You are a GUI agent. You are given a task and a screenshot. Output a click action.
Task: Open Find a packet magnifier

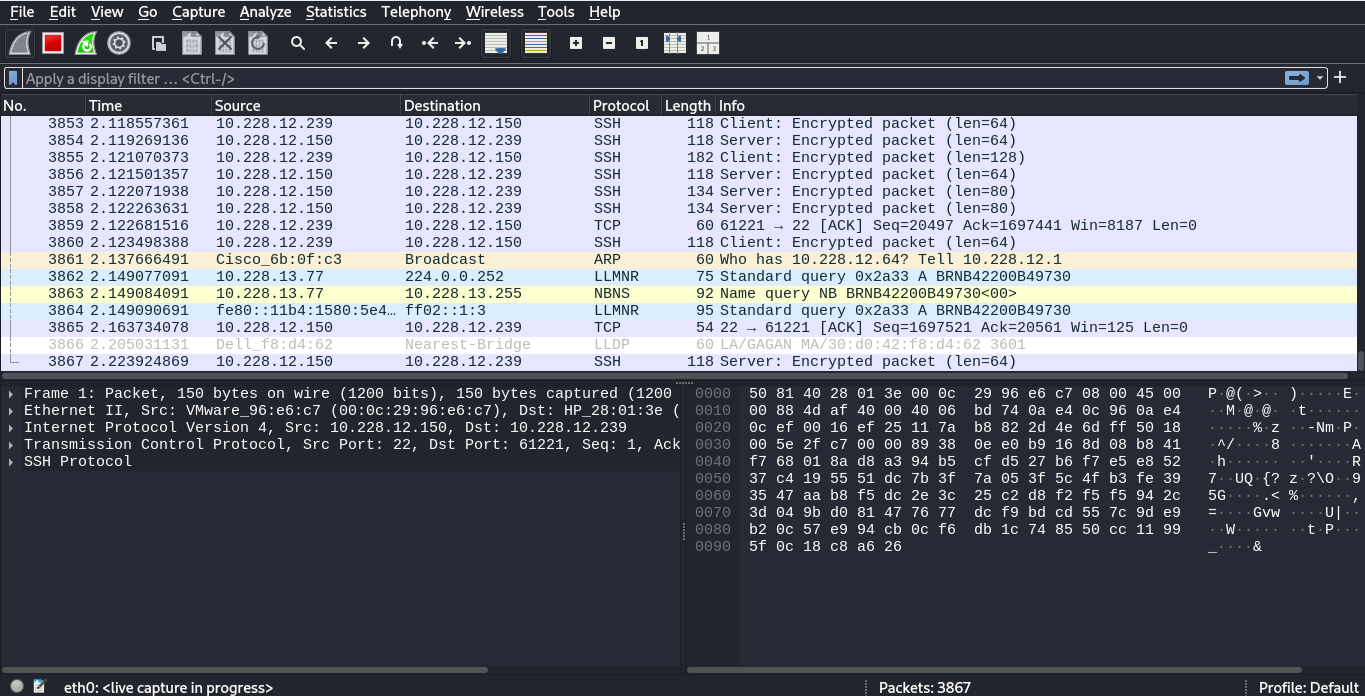tap(298, 43)
